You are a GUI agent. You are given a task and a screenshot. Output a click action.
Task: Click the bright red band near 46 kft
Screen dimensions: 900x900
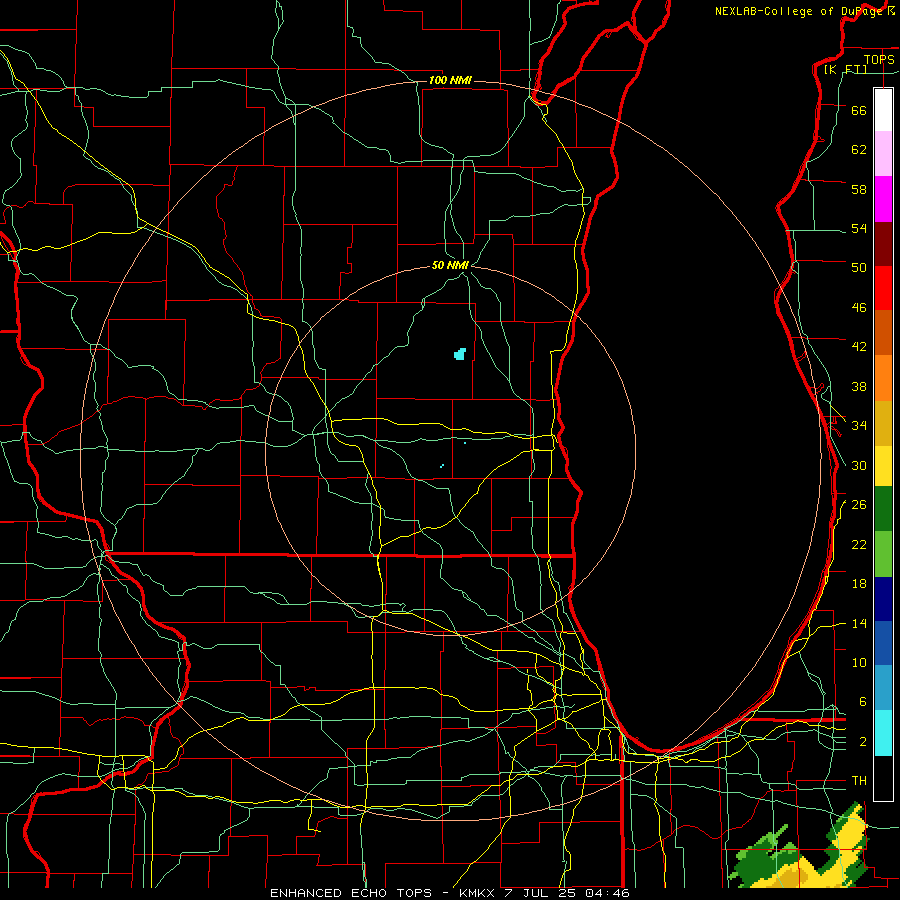click(x=883, y=288)
